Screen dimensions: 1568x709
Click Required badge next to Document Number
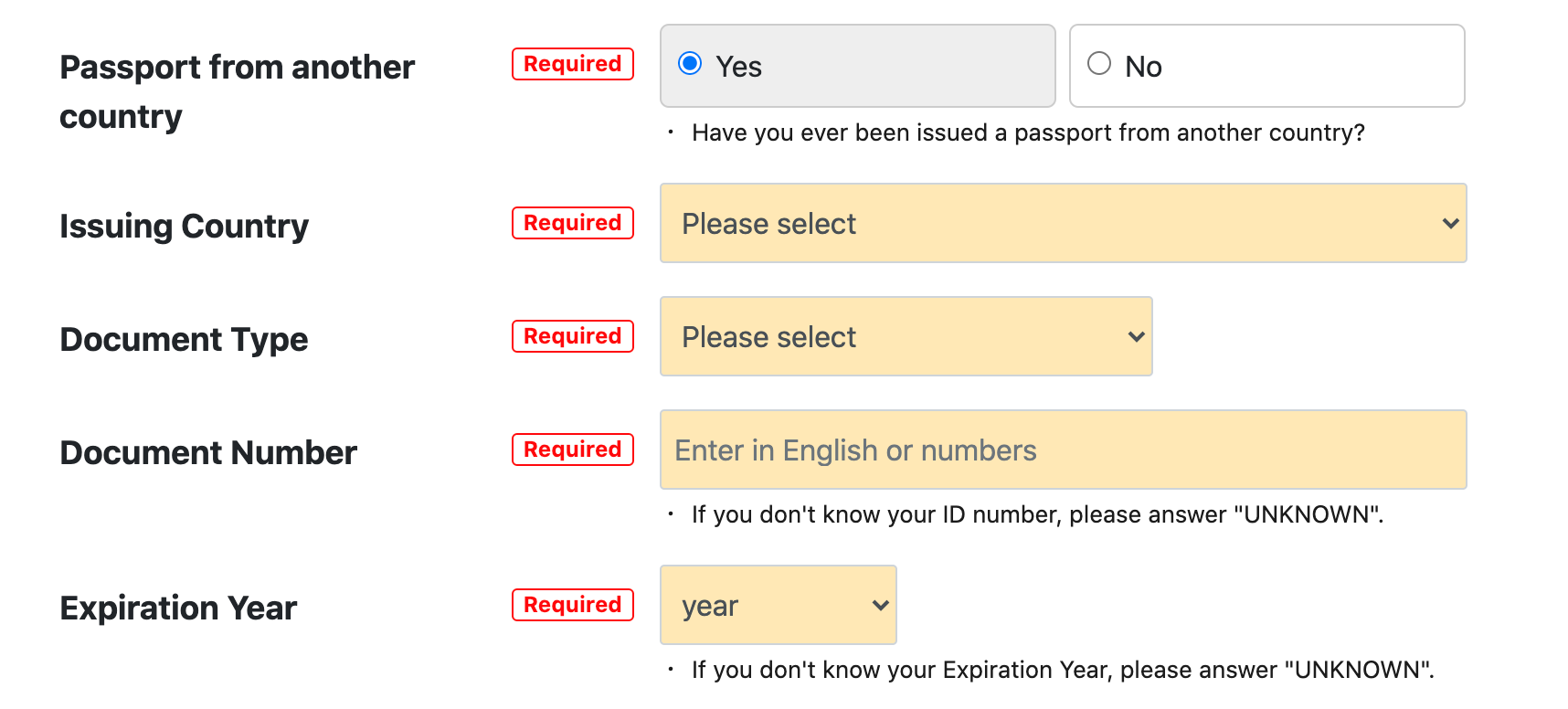point(572,450)
